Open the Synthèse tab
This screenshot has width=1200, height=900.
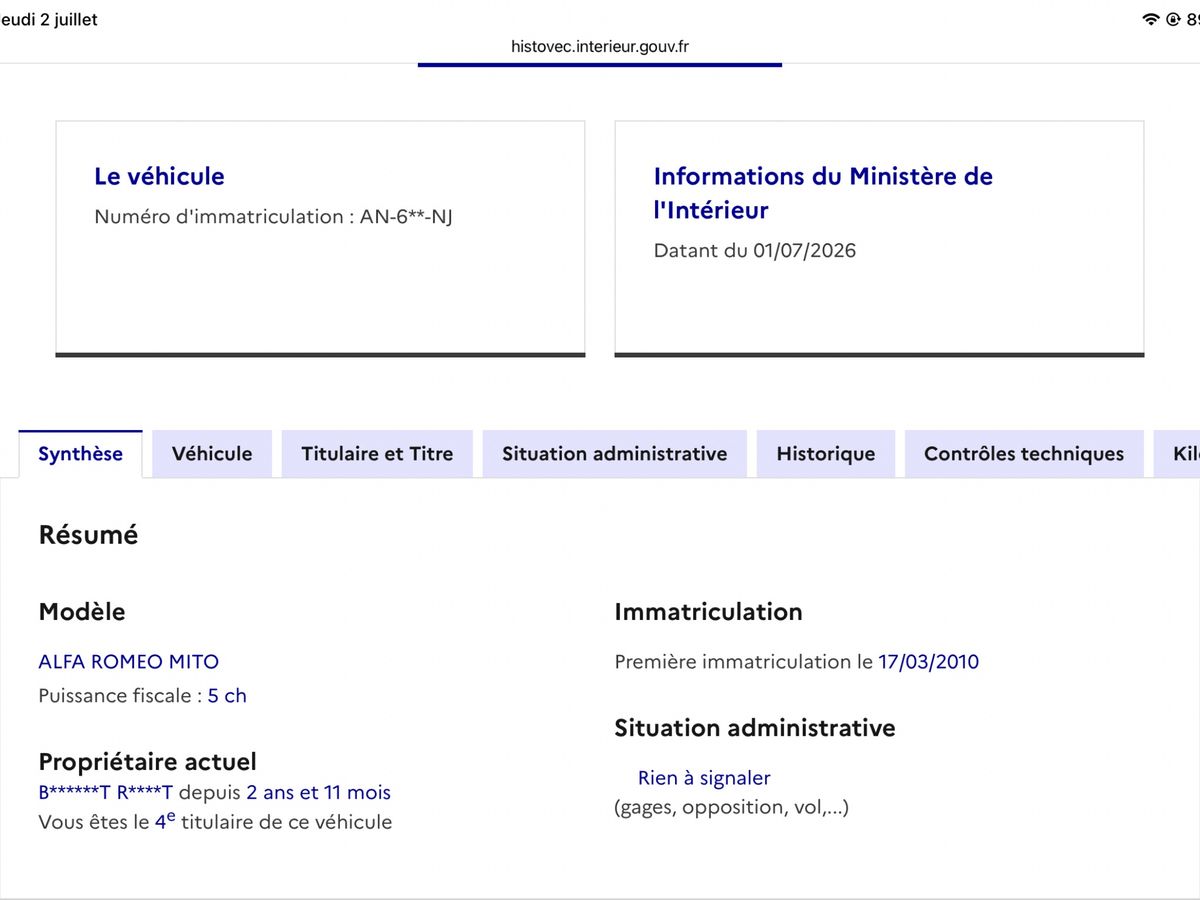[x=80, y=454]
